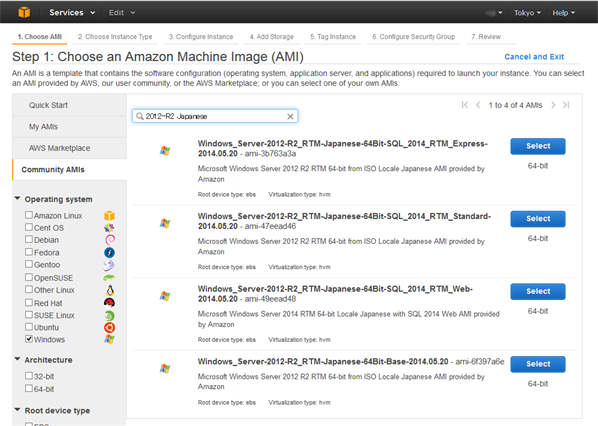The width and height of the screenshot is (598, 426).
Task: Go to first page of AMIs
Action: [x=465, y=105]
